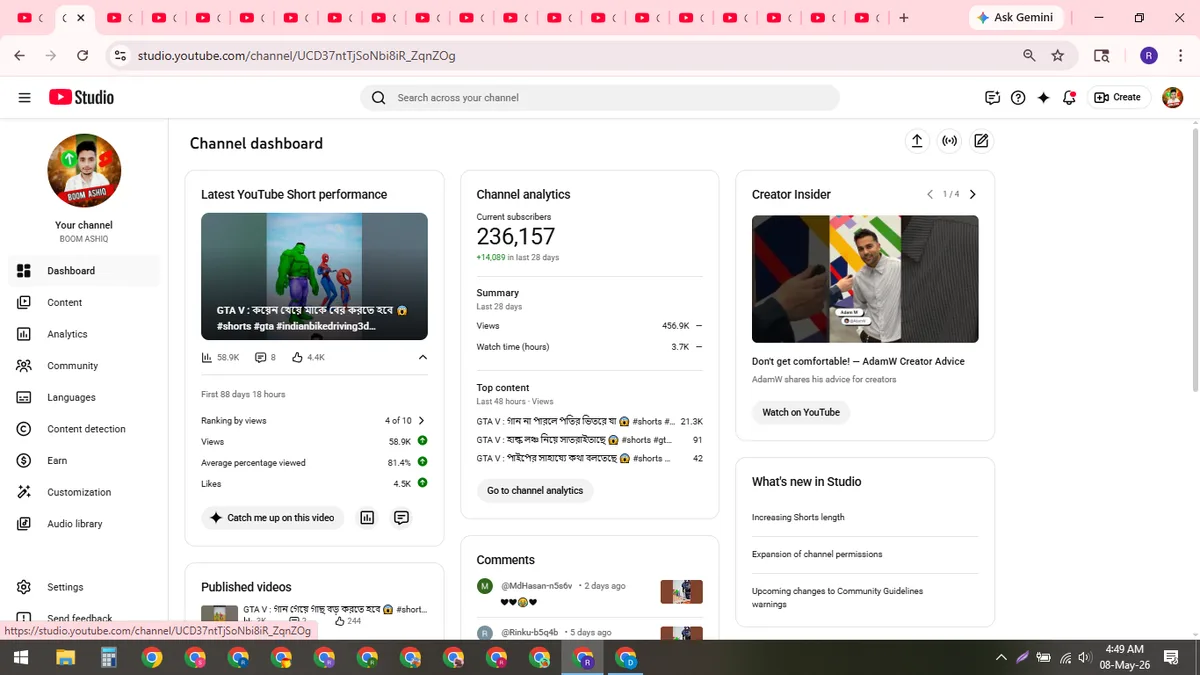Open Analytics in the sidebar
1200x675 pixels.
point(84,334)
